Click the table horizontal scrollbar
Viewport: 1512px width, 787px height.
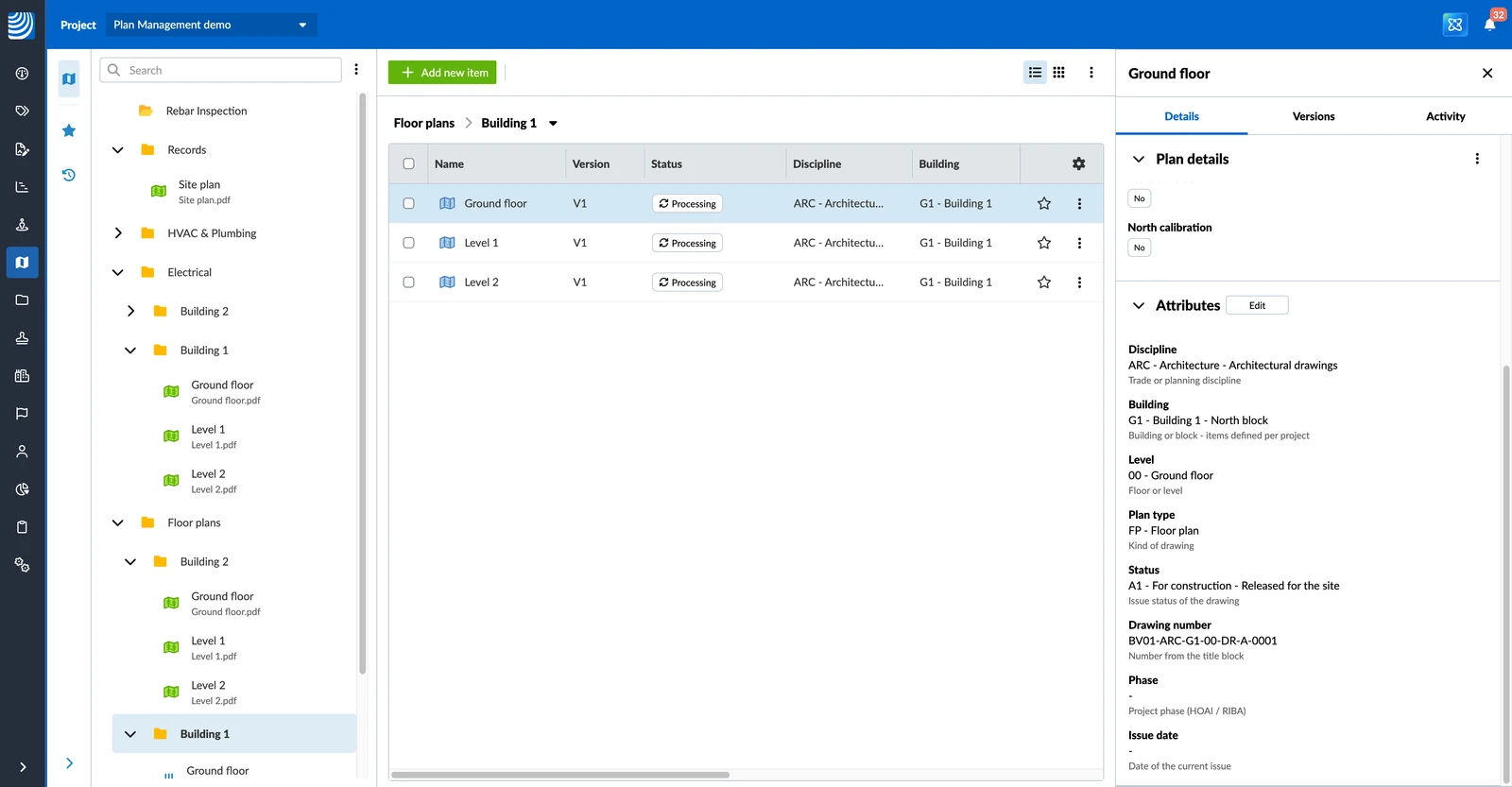point(560,775)
